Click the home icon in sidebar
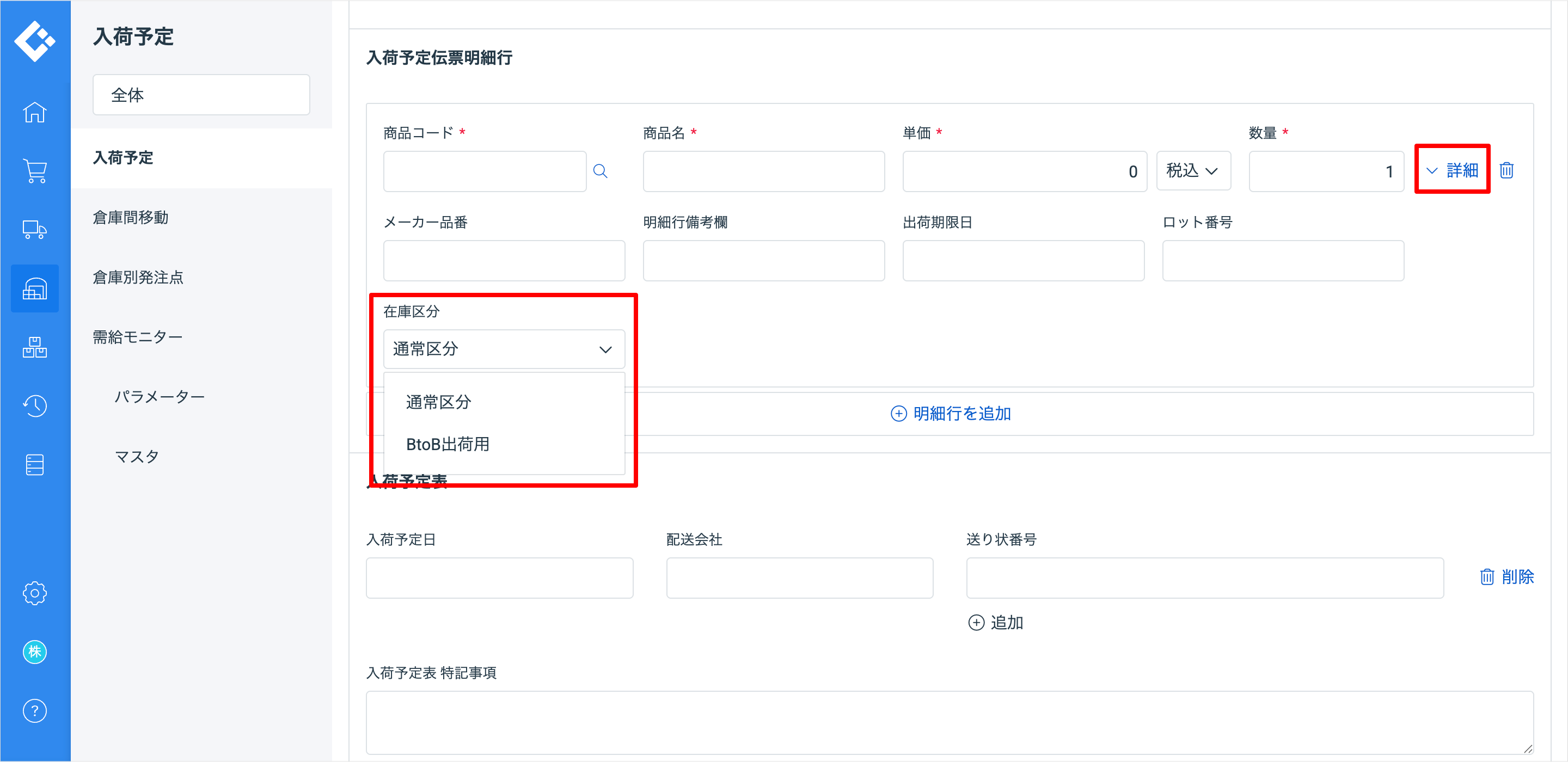1568x762 pixels. (x=35, y=112)
